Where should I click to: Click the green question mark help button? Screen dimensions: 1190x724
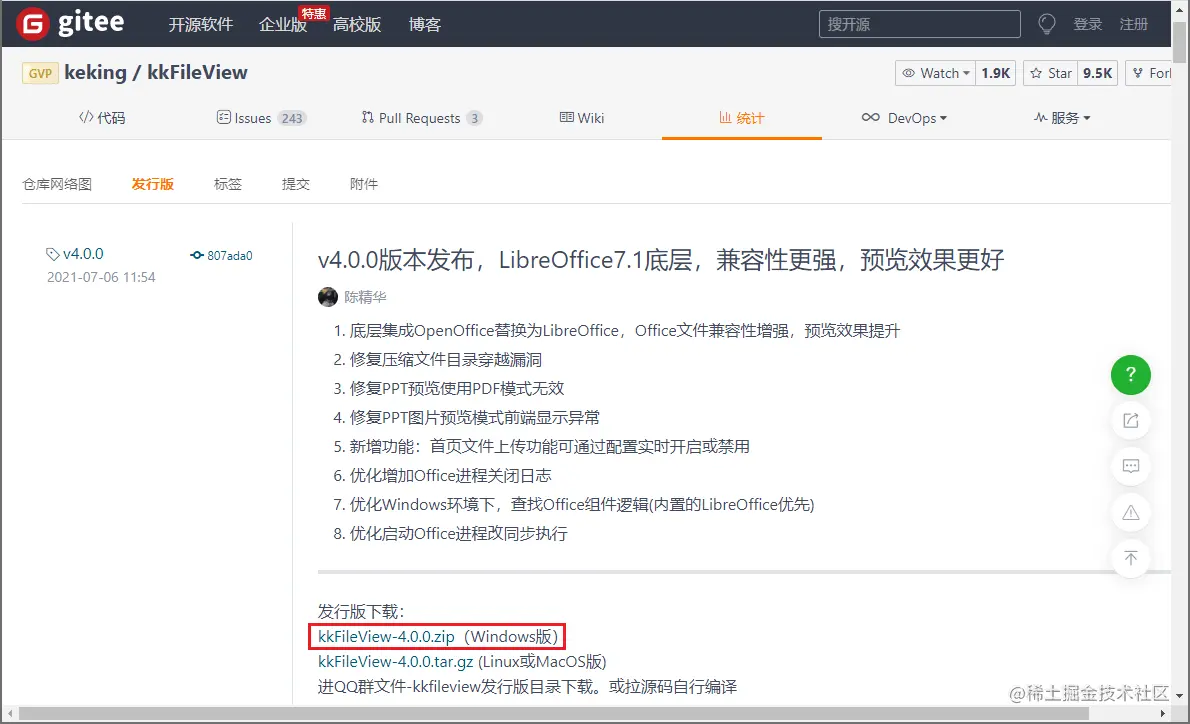click(1130, 374)
